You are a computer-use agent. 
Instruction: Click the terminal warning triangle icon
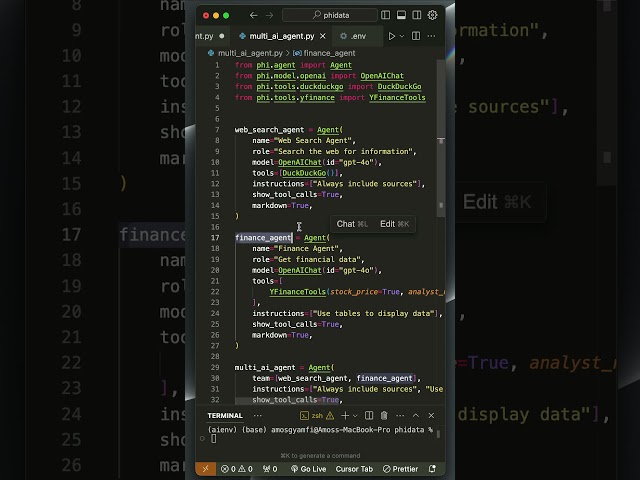[330, 416]
